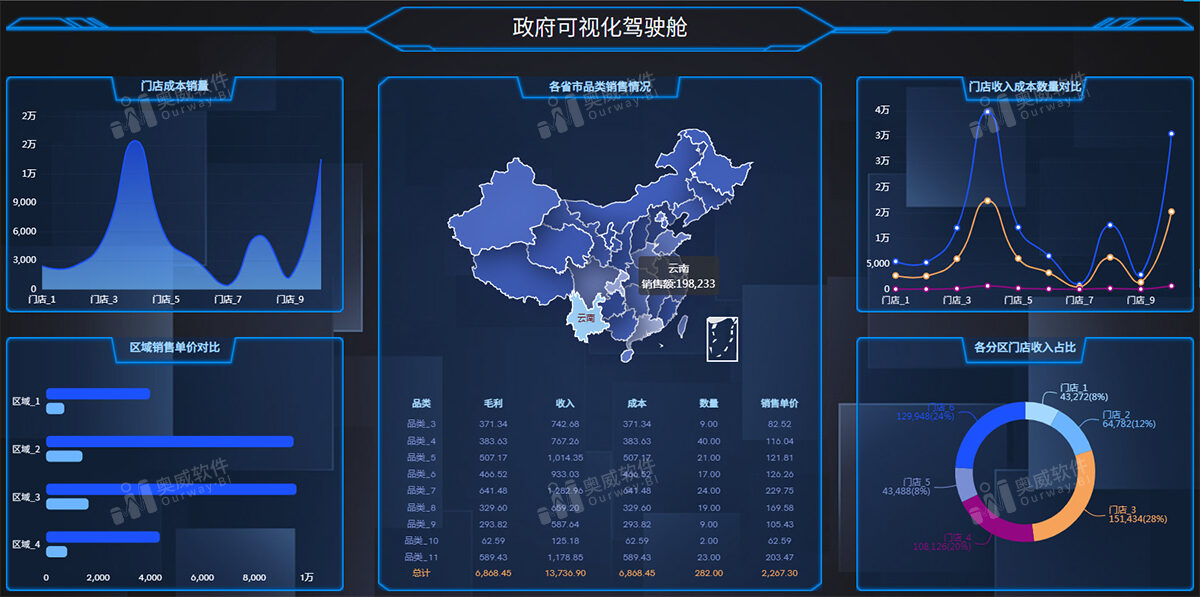Select the 区域_3 dark blue bar
This screenshot has width=1200, height=597.
pyautogui.click(x=171, y=489)
